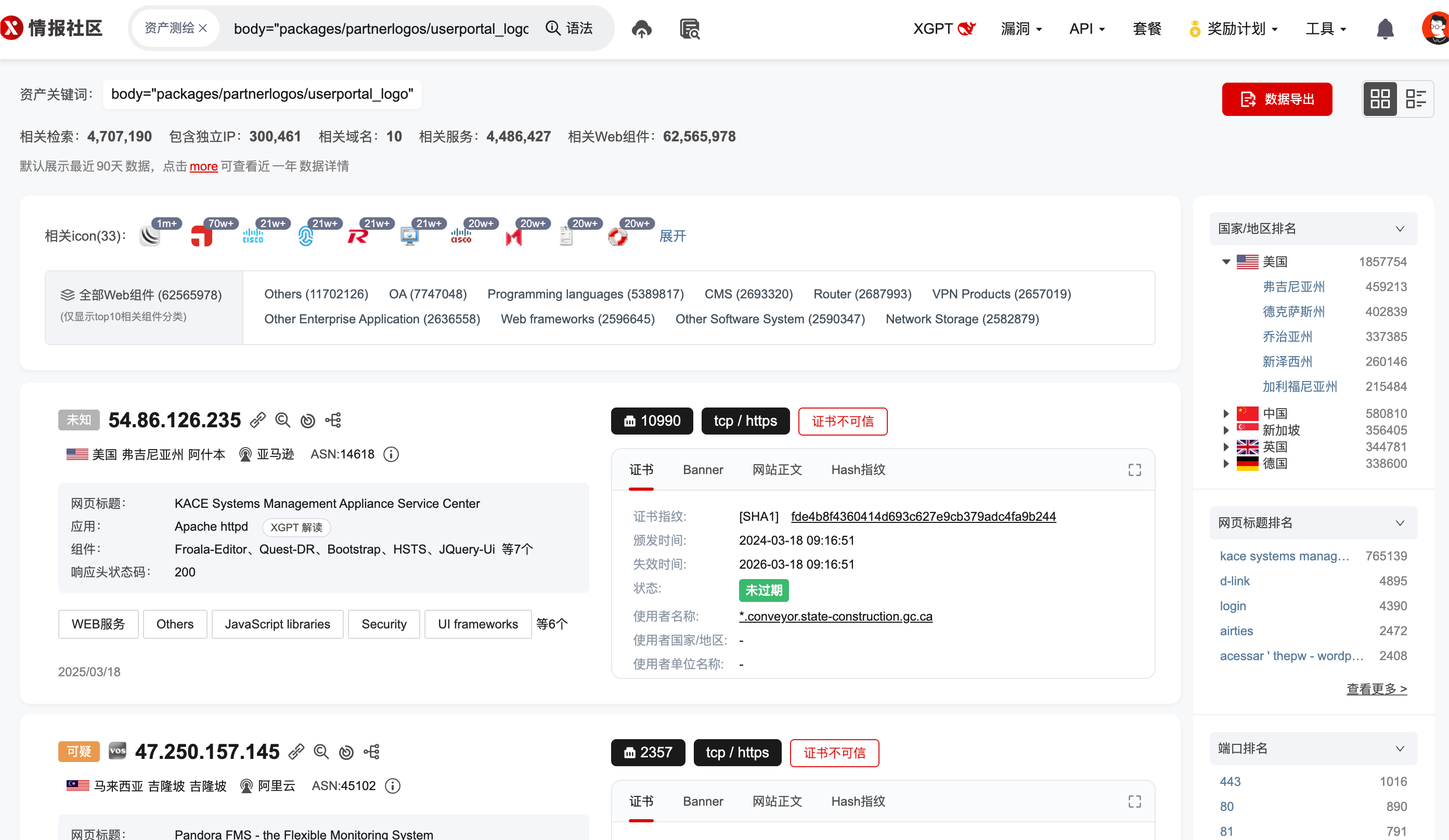Open XGPT from the top menu

pos(944,29)
